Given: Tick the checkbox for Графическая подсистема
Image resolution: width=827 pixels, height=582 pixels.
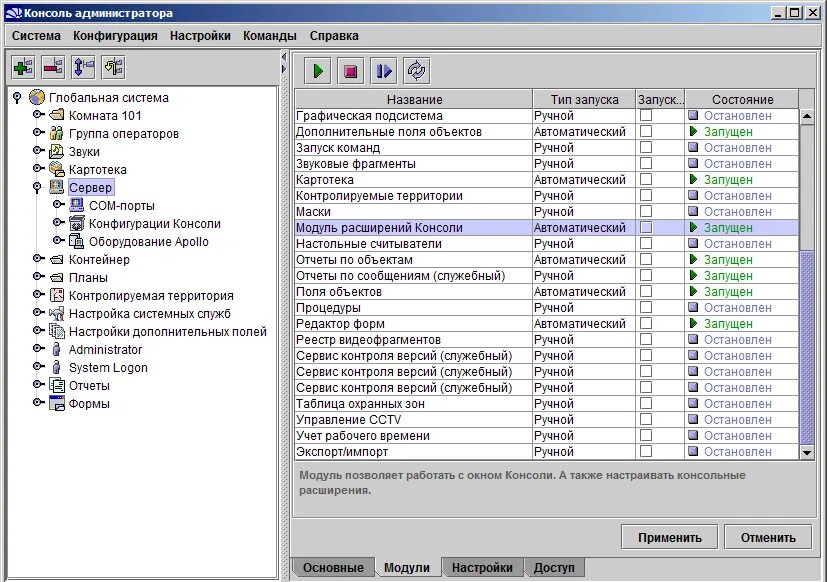Looking at the screenshot, I should 646,116.
